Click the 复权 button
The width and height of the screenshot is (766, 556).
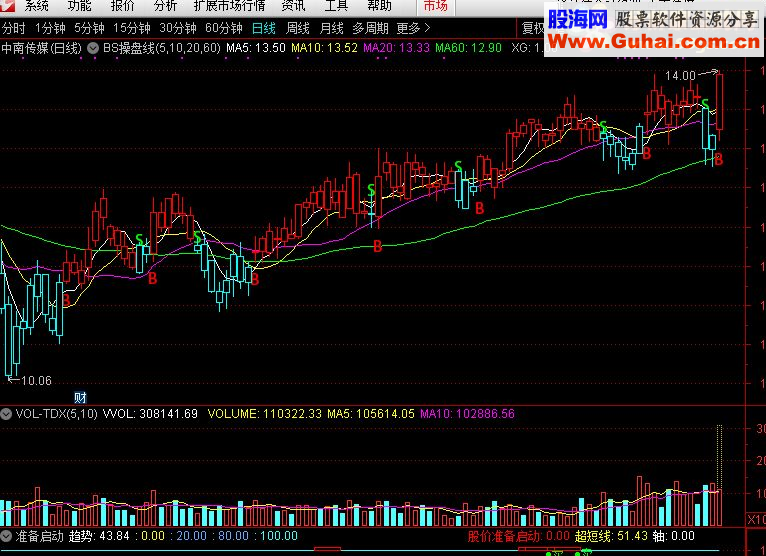(533, 28)
